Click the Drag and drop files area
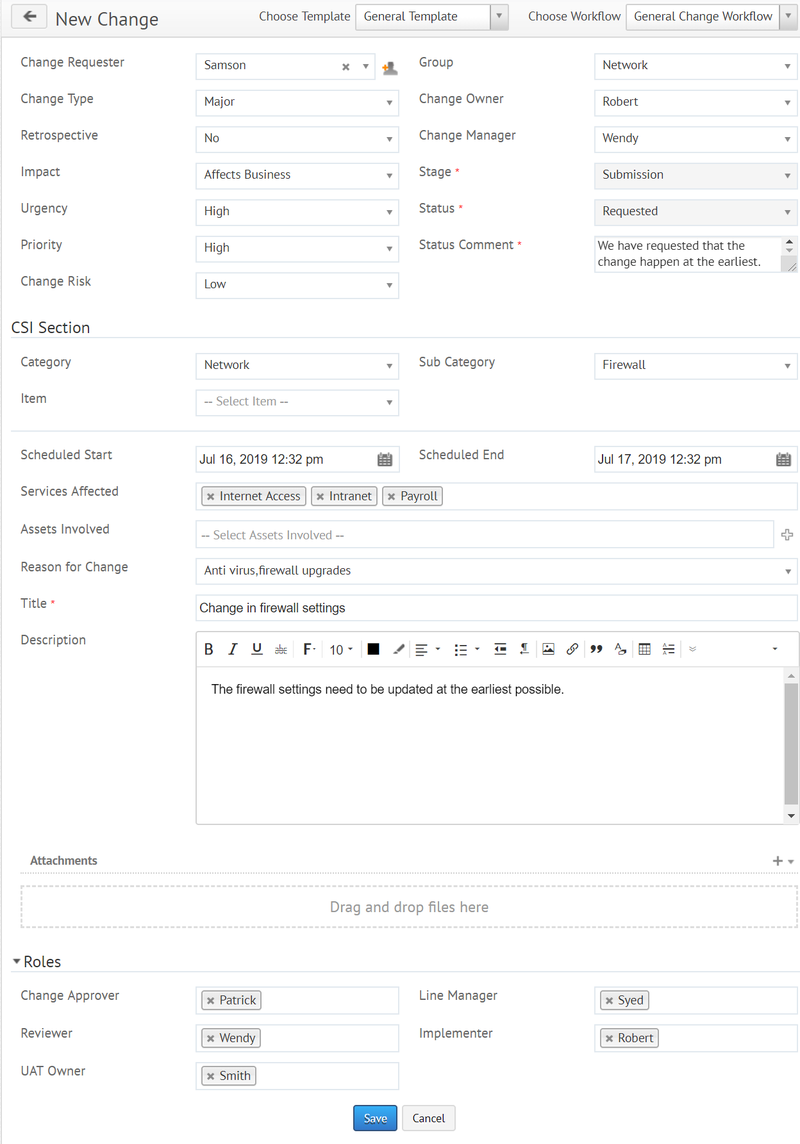Image resolution: width=800 pixels, height=1144 pixels. (x=409, y=907)
